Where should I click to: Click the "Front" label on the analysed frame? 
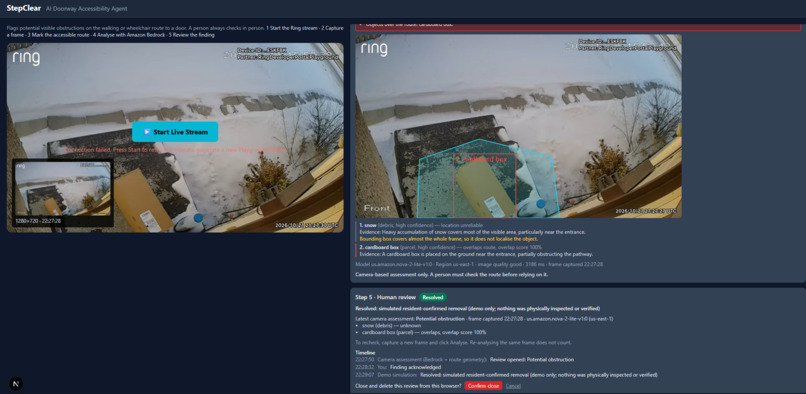[x=376, y=208]
